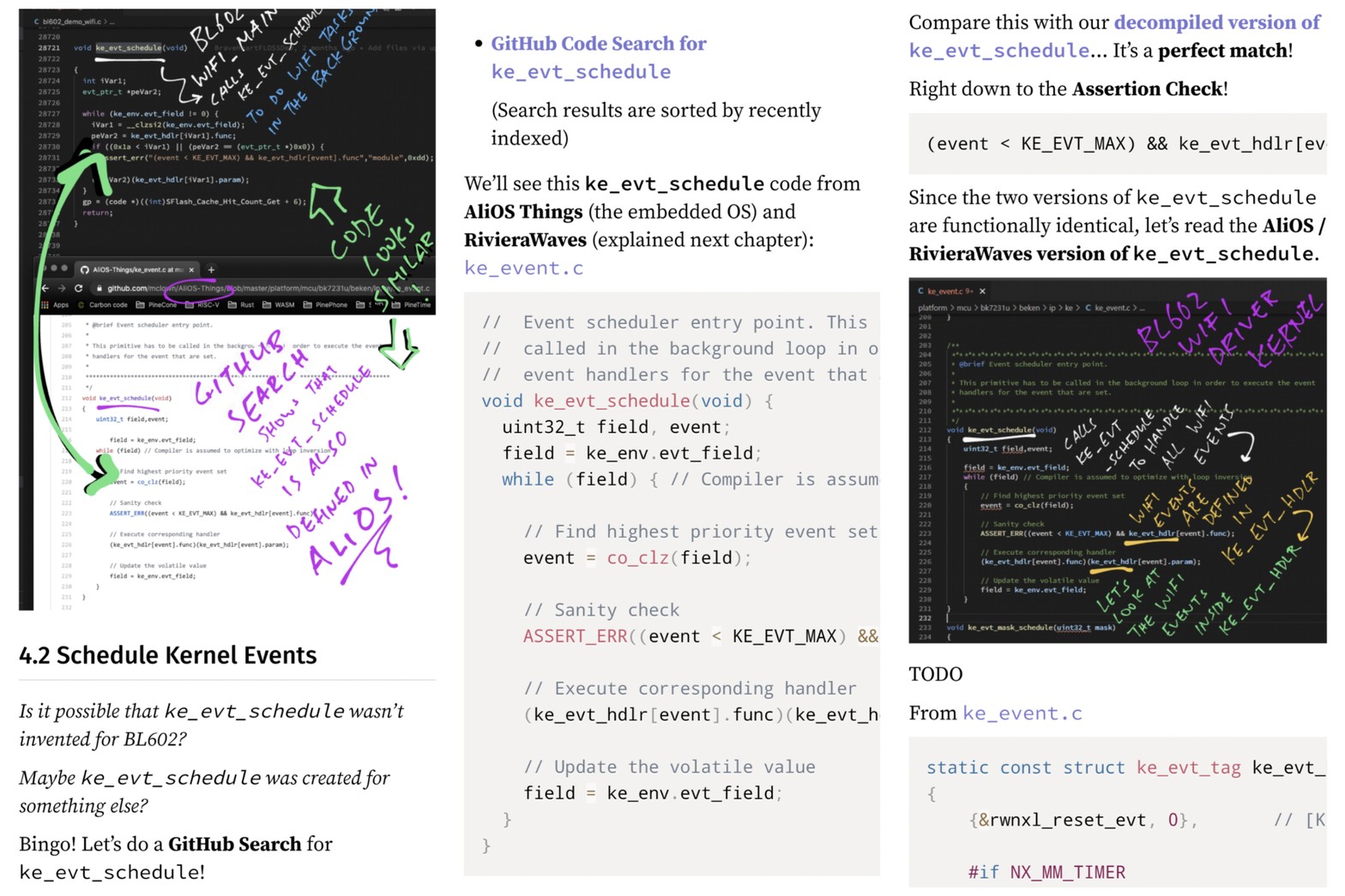Viewport: 1345px width, 896px height.
Task: Click the browser forward arrow
Action: pyautogui.click(x=61, y=288)
